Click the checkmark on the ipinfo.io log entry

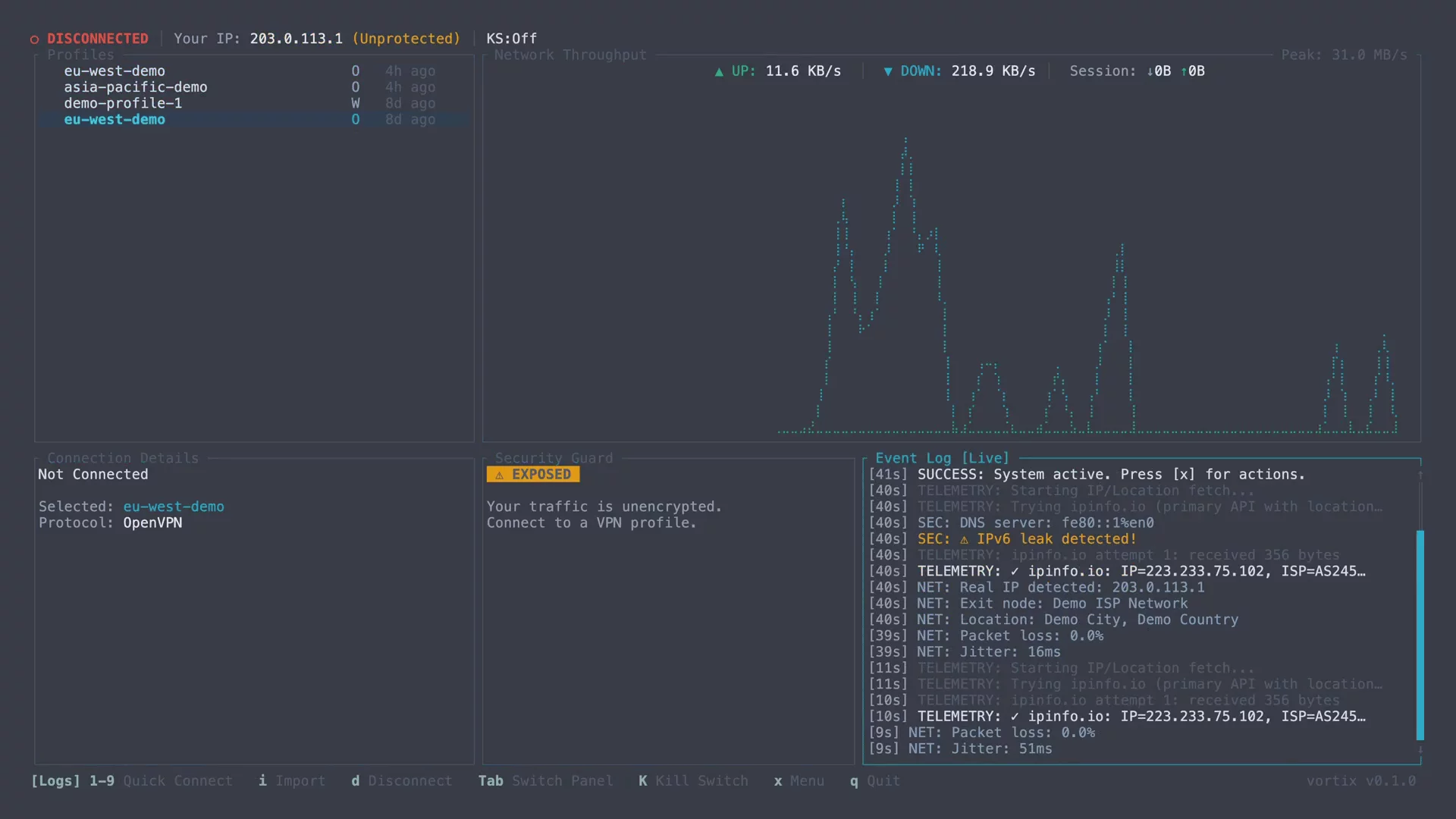tap(1016, 571)
